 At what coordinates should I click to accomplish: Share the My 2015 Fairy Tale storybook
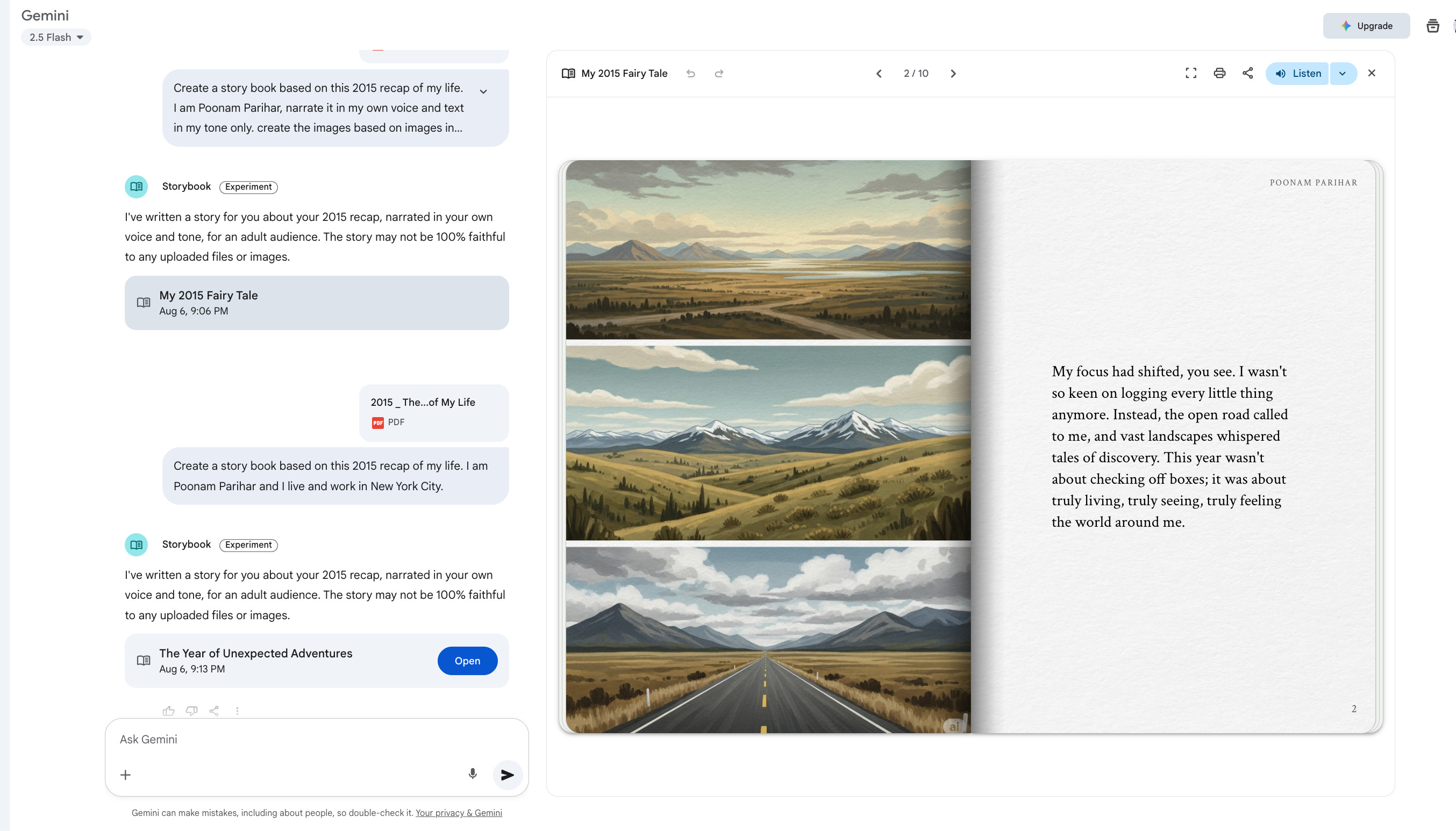click(1248, 73)
